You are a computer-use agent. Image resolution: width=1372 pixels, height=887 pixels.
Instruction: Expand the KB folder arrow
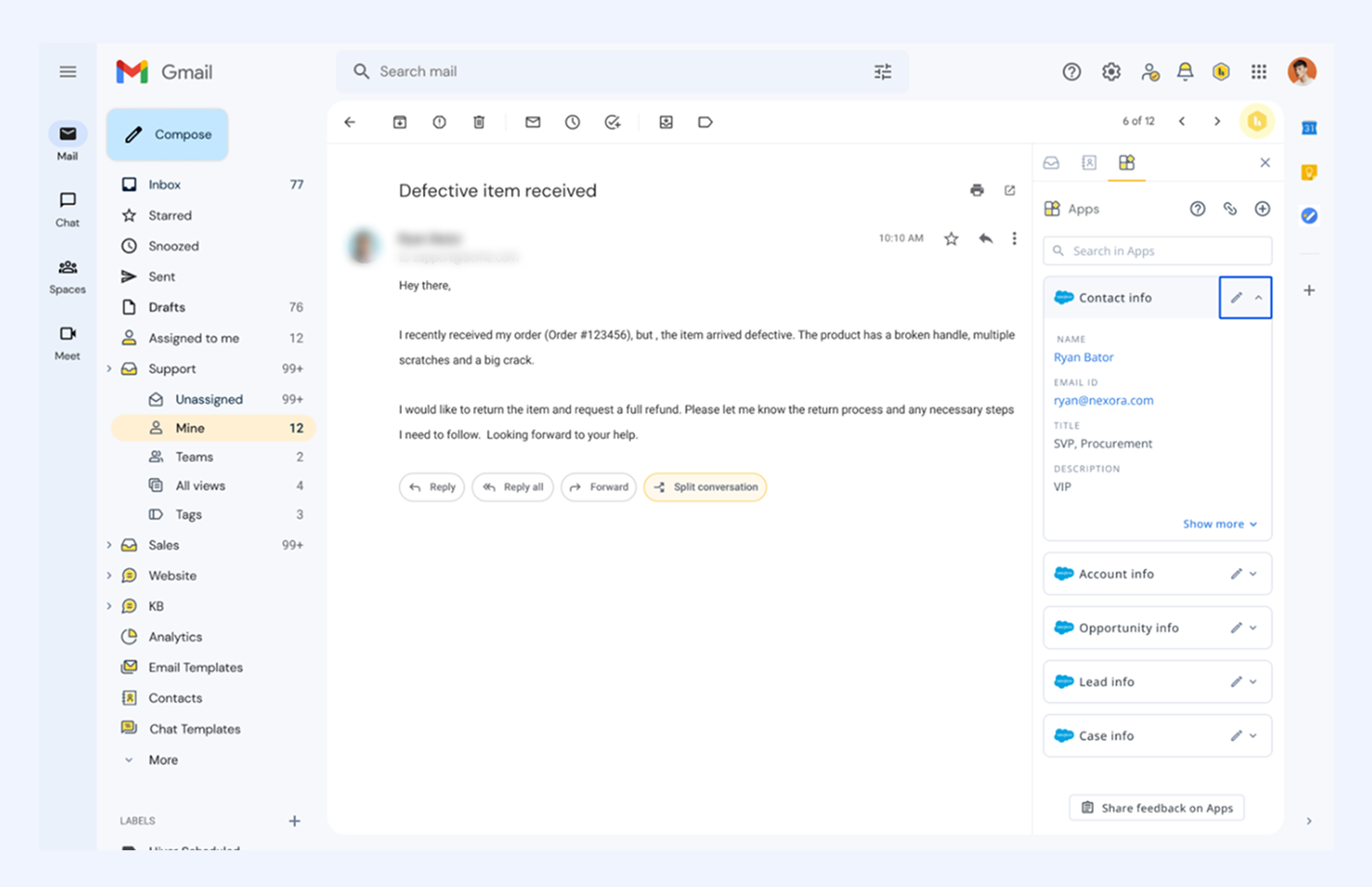pos(109,607)
